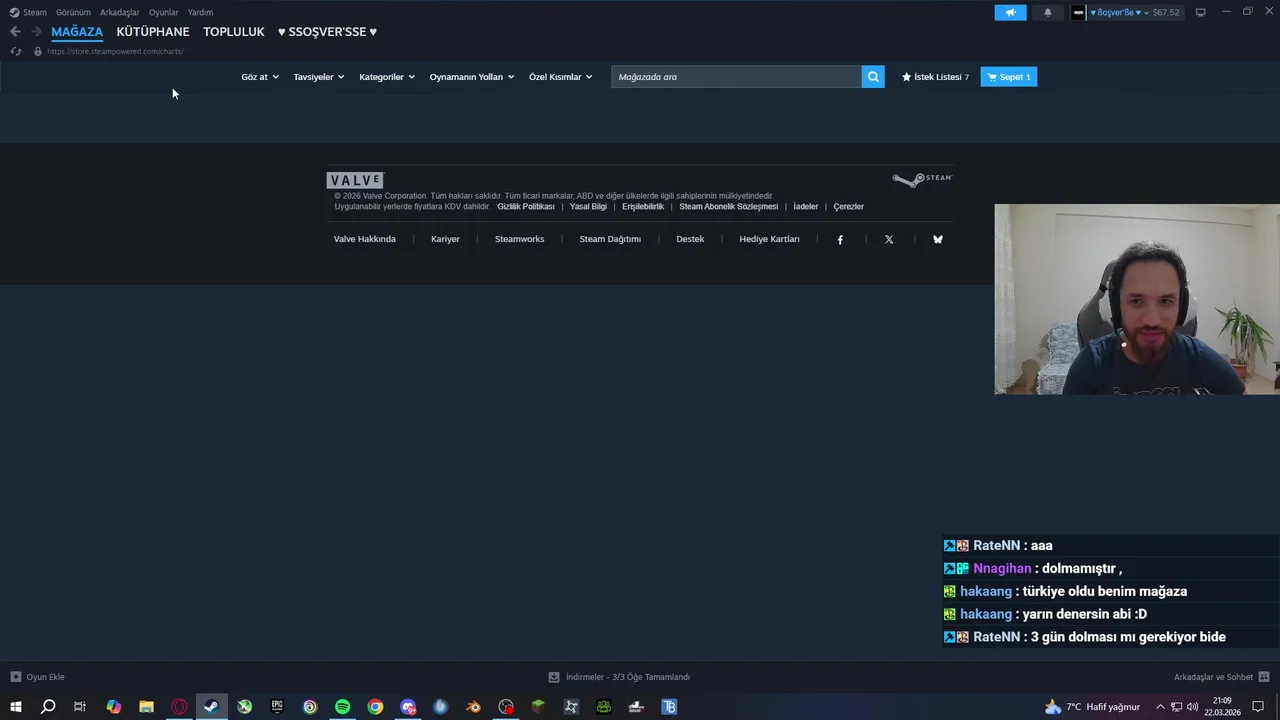Image resolution: width=1280 pixels, height=720 pixels.
Task: Click the Steam logo in footer
Action: click(x=922, y=179)
